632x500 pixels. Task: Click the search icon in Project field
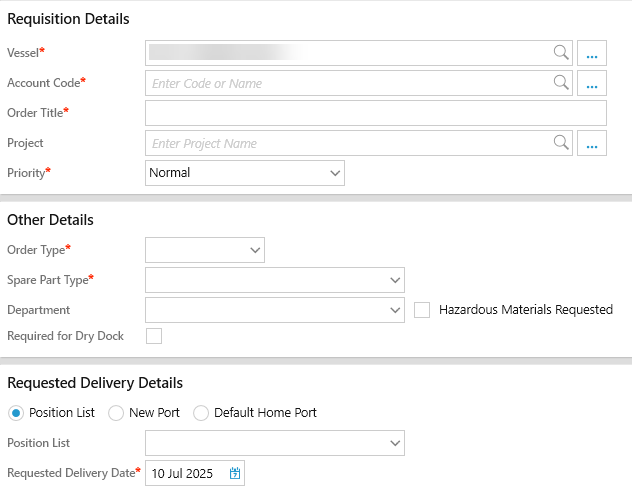coord(562,143)
